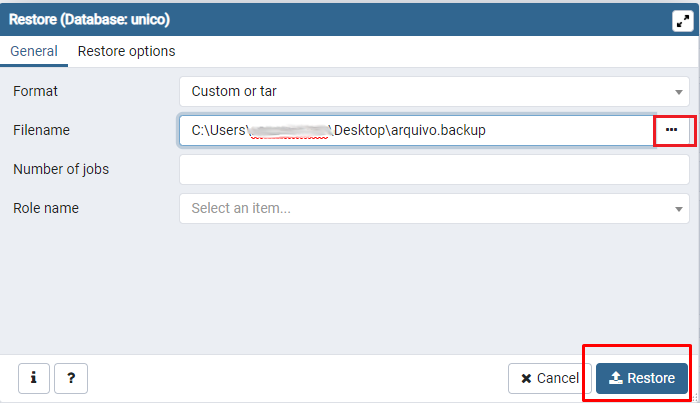Viewport: 700px width, 403px height.
Task: Click the info (i) button
Action: tap(33, 378)
